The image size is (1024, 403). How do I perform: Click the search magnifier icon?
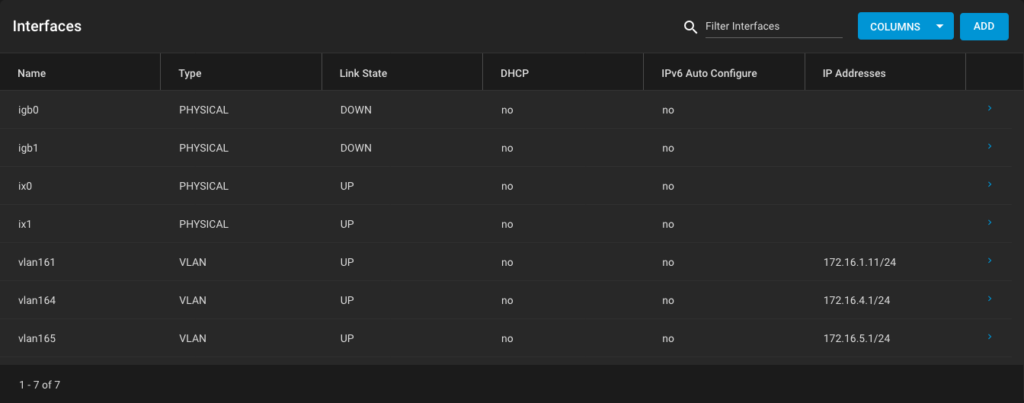[690, 27]
